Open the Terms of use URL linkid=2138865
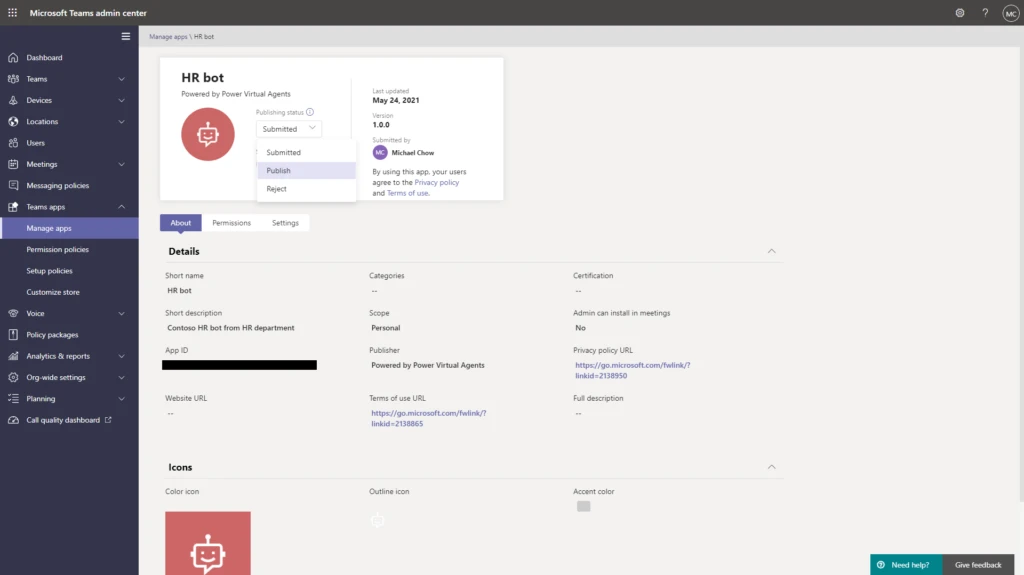1024x575 pixels. (428, 418)
